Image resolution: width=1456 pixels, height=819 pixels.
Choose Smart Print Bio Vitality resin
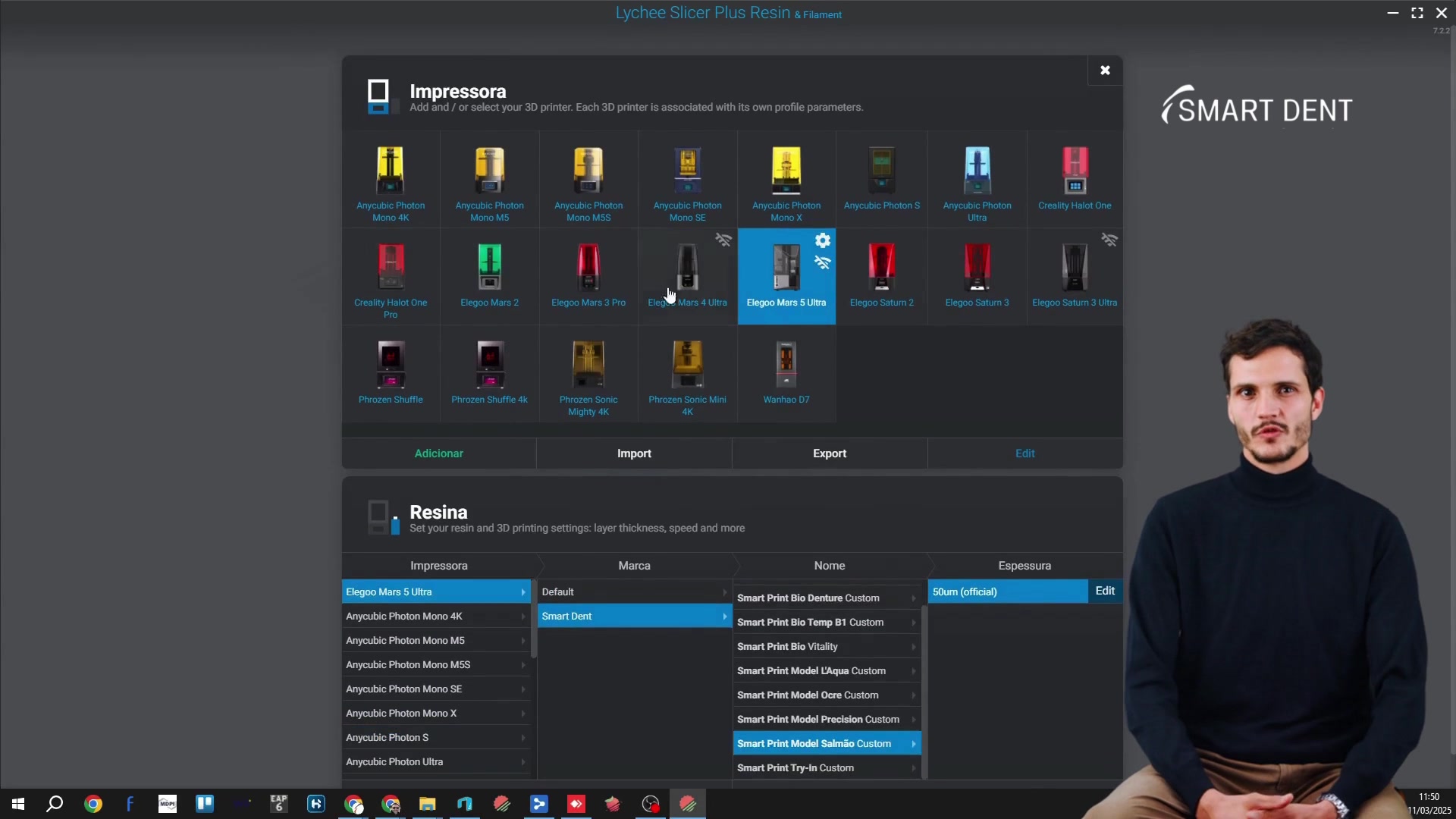827,647
